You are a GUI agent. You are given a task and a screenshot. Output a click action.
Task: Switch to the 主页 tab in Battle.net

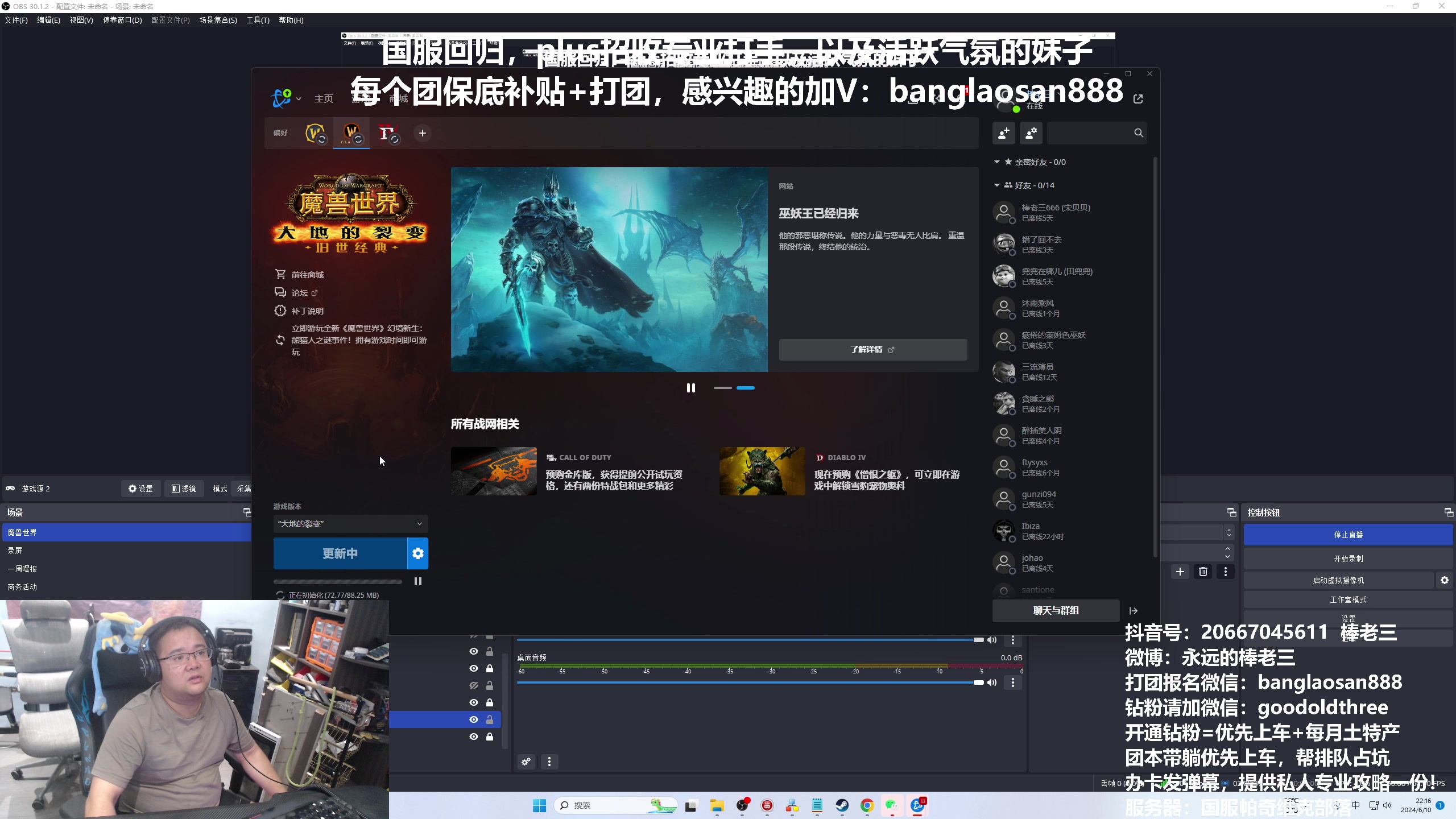tap(324, 98)
